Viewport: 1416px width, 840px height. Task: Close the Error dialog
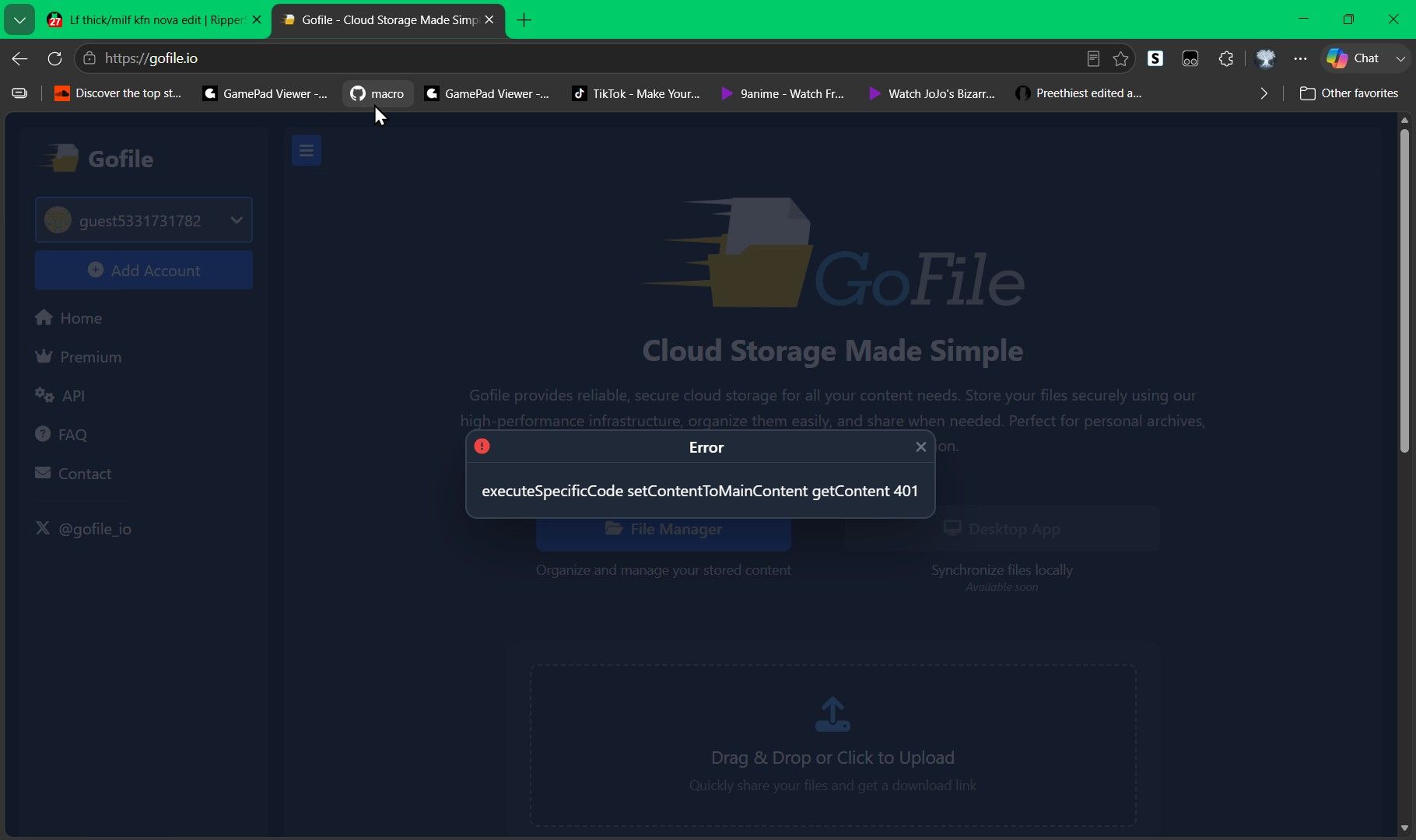coord(920,447)
